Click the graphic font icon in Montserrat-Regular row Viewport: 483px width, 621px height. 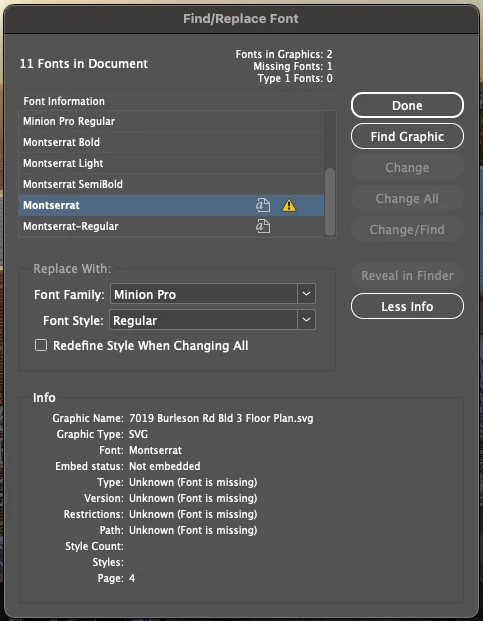tap(262, 227)
